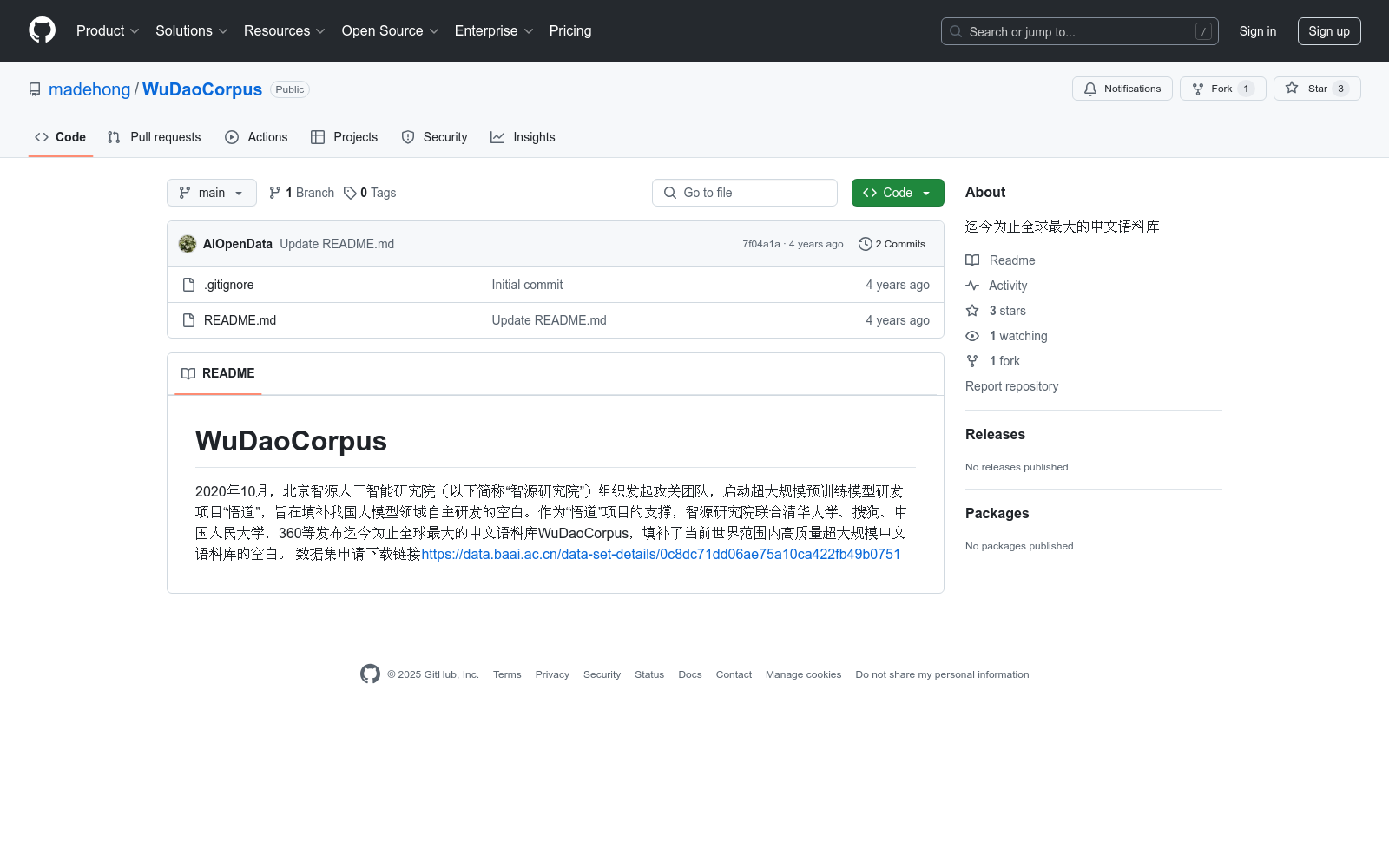This screenshot has width=1389, height=868.
Task: Open footer Docs link
Action: [690, 674]
